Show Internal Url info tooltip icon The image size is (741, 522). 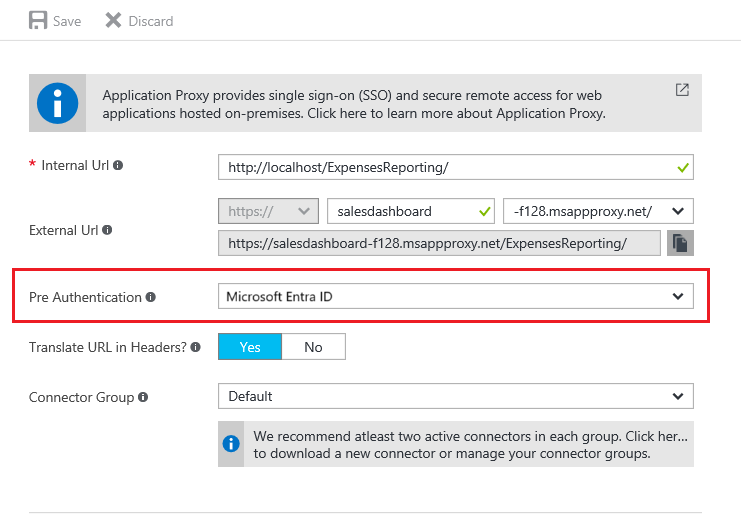tap(118, 165)
